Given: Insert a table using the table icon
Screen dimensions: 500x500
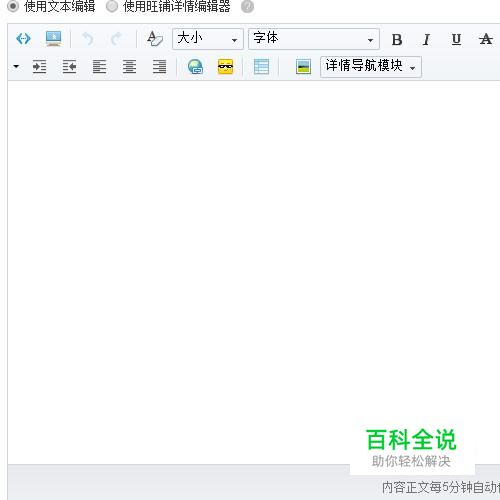Looking at the screenshot, I should coord(261,66).
